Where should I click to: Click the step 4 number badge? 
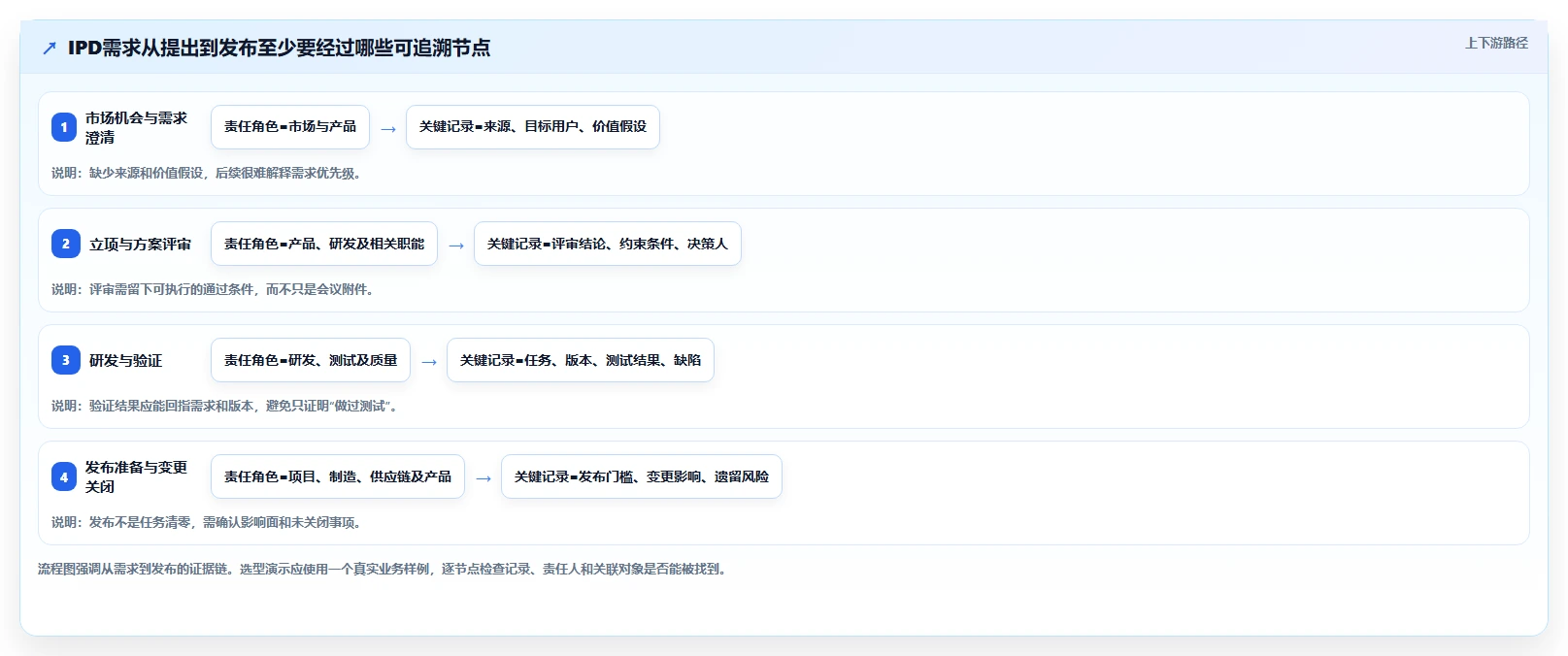coord(64,476)
